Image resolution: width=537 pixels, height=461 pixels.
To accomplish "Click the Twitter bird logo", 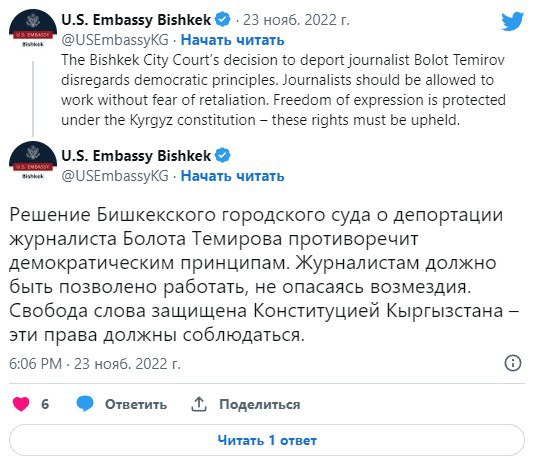I will pyautogui.click(x=512, y=21).
